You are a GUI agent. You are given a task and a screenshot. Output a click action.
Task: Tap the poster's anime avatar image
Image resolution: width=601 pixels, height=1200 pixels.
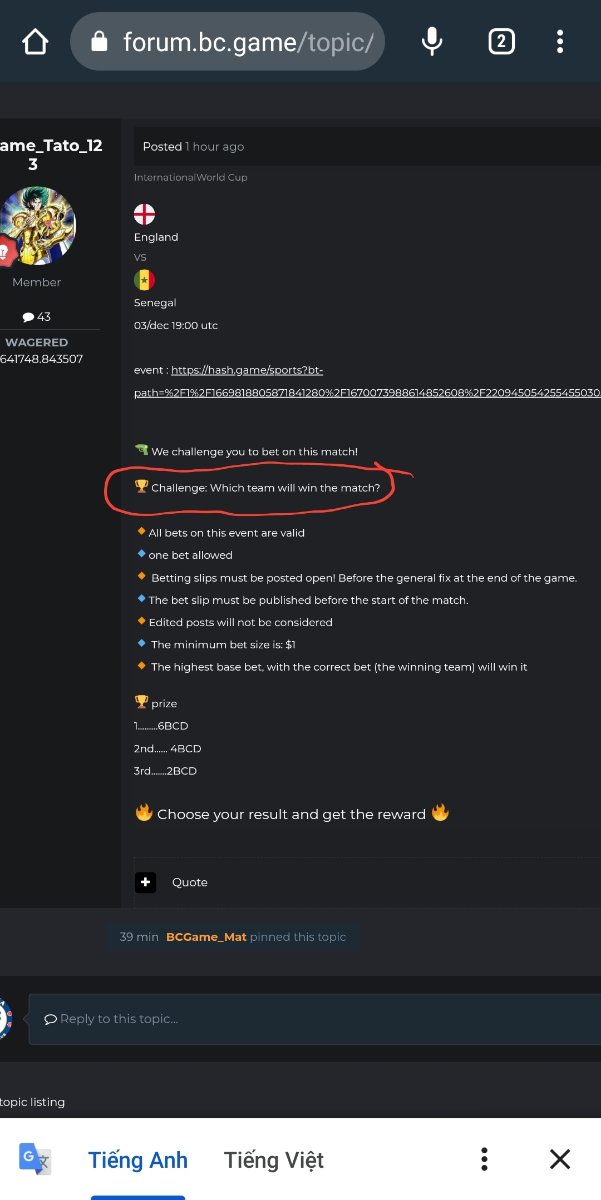pyautogui.click(x=37, y=227)
